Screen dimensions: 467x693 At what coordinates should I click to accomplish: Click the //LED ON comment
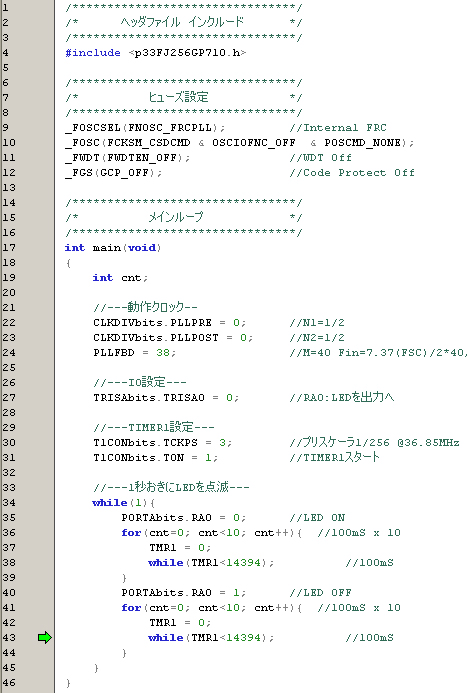(317, 518)
